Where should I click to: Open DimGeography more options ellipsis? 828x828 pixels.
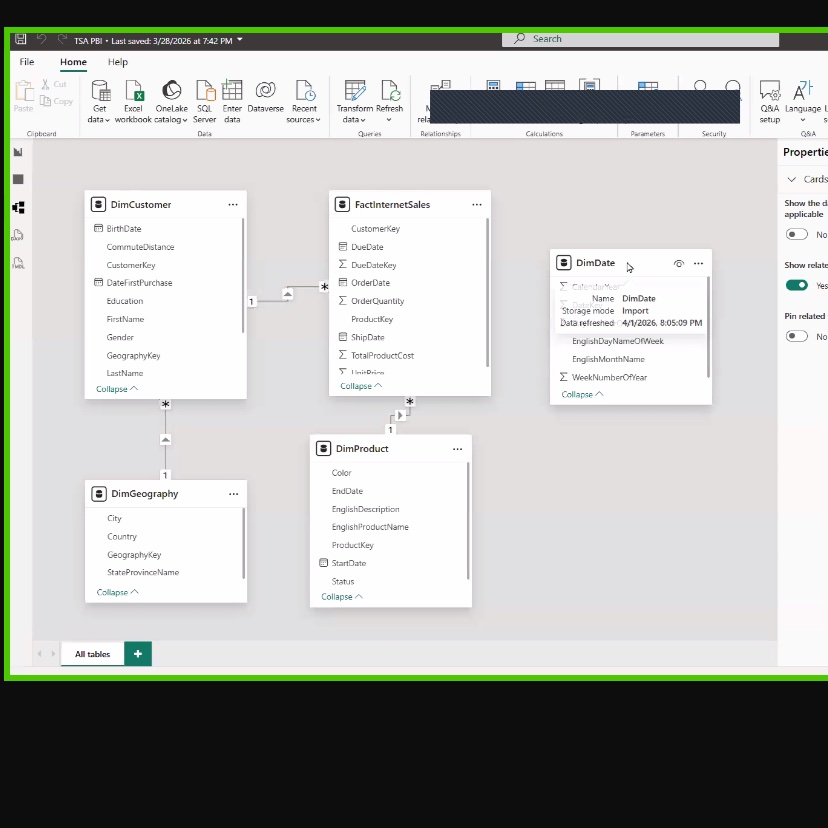click(233, 494)
